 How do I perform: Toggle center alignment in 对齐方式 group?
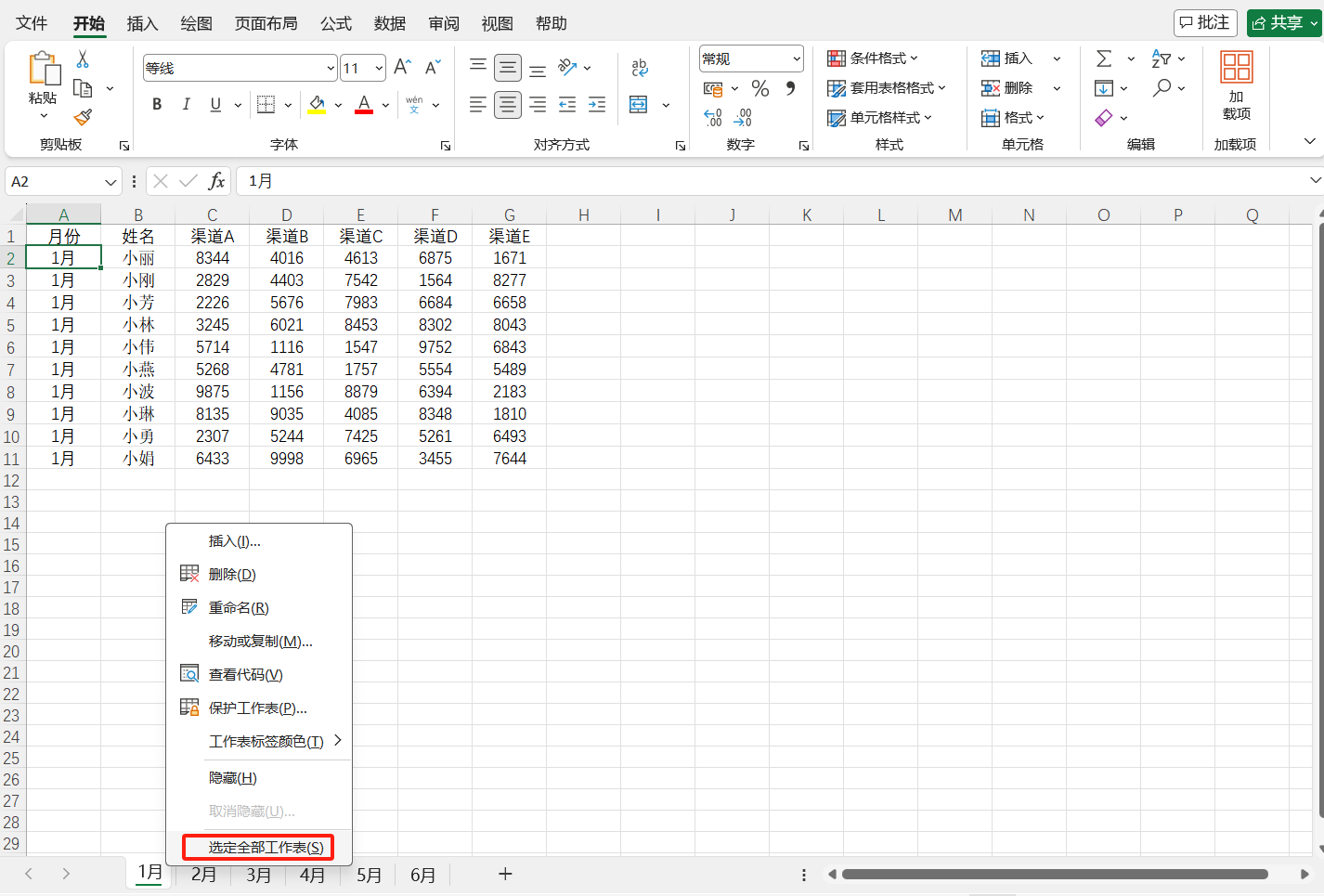pos(507,104)
